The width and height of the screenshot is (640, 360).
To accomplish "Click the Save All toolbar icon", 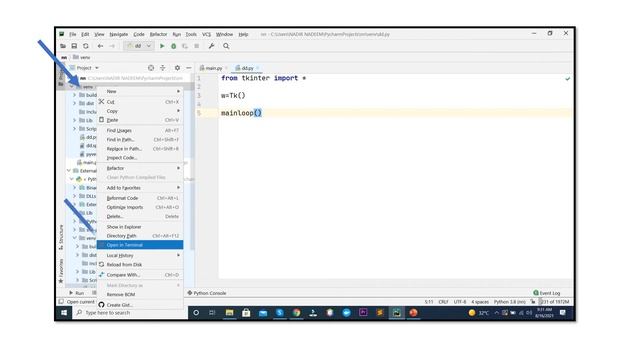I will (x=74, y=46).
